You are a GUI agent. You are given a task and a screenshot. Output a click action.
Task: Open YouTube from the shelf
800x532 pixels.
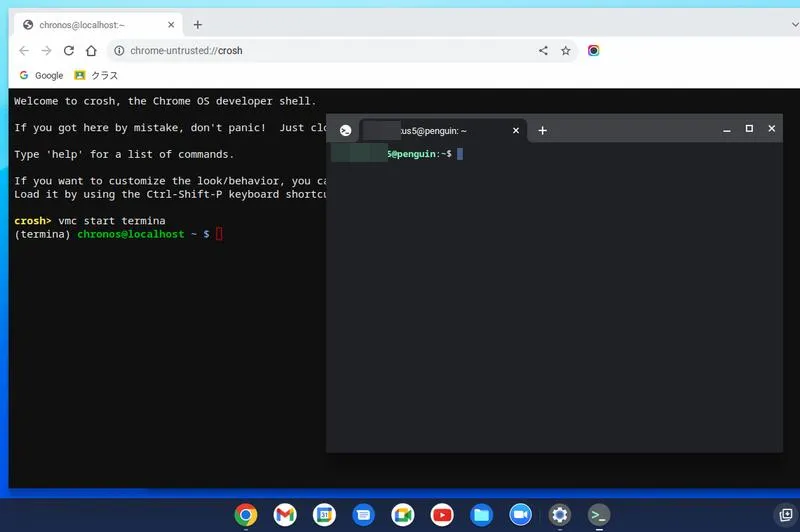coord(442,515)
